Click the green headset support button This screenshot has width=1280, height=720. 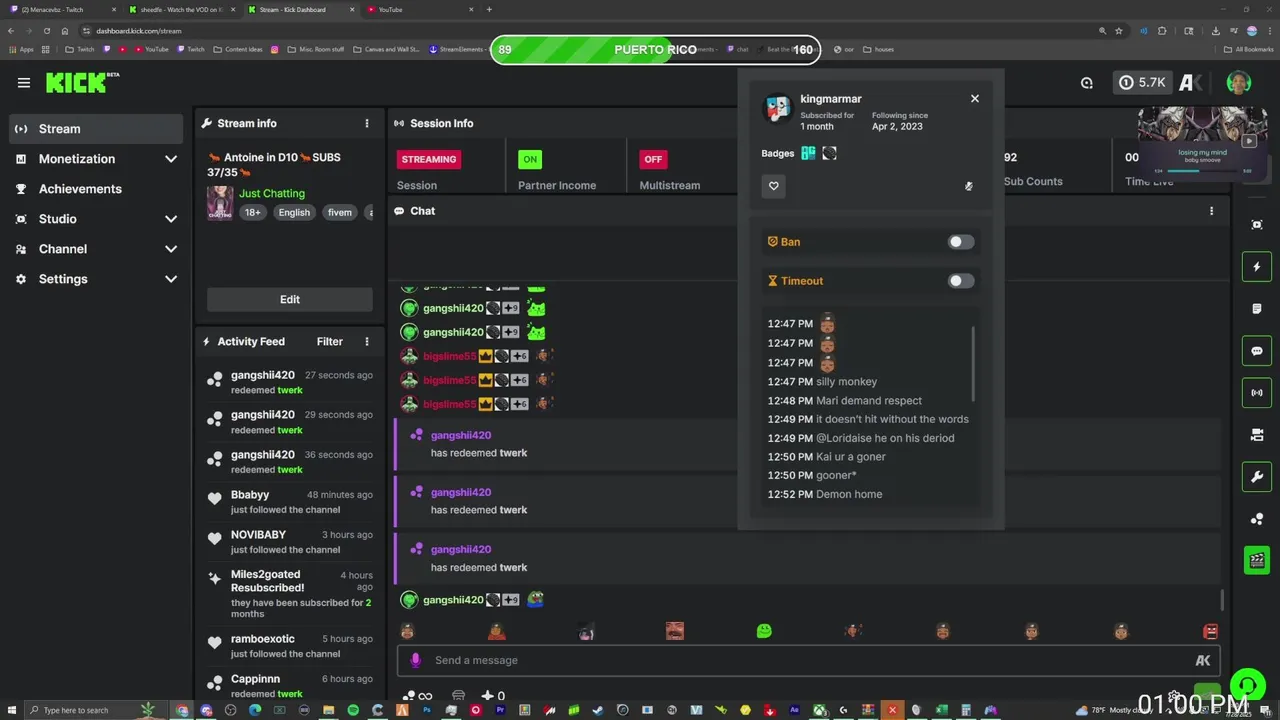[x=1247, y=686]
